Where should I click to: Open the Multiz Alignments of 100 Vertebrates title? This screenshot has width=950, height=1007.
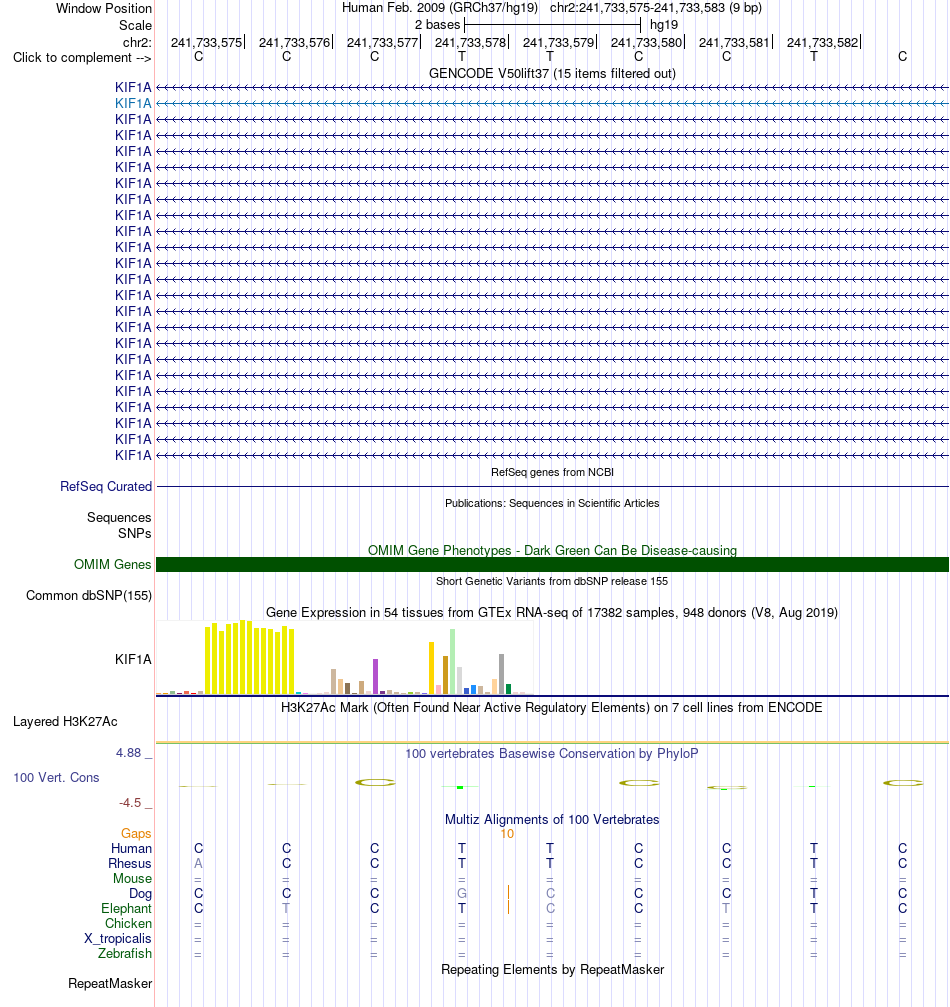tap(552, 819)
